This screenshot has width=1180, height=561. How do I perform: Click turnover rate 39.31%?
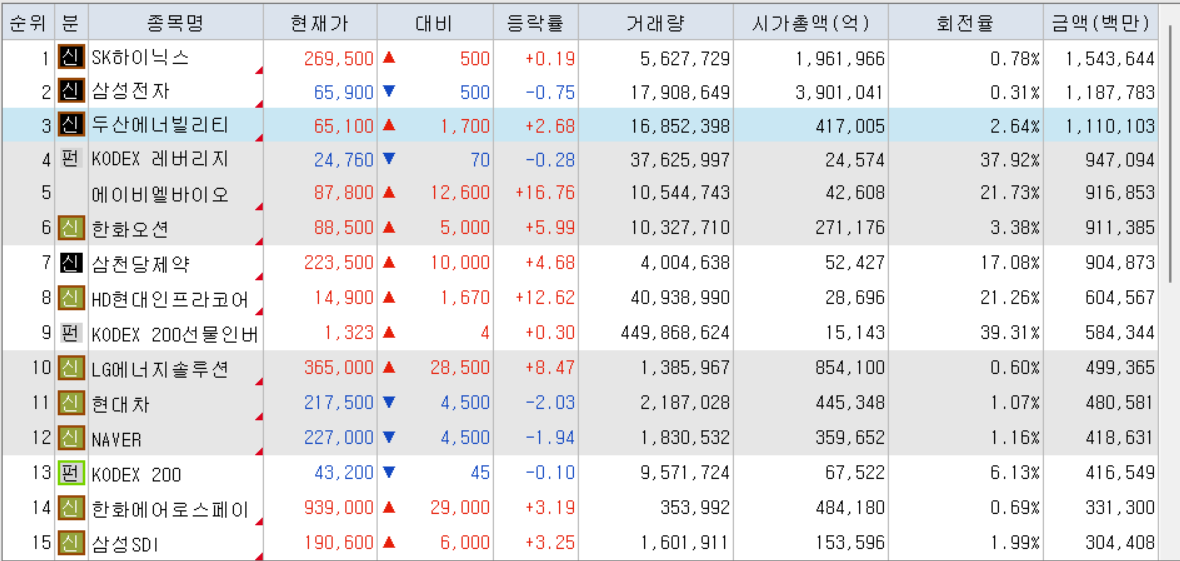pyautogui.click(x=1009, y=332)
